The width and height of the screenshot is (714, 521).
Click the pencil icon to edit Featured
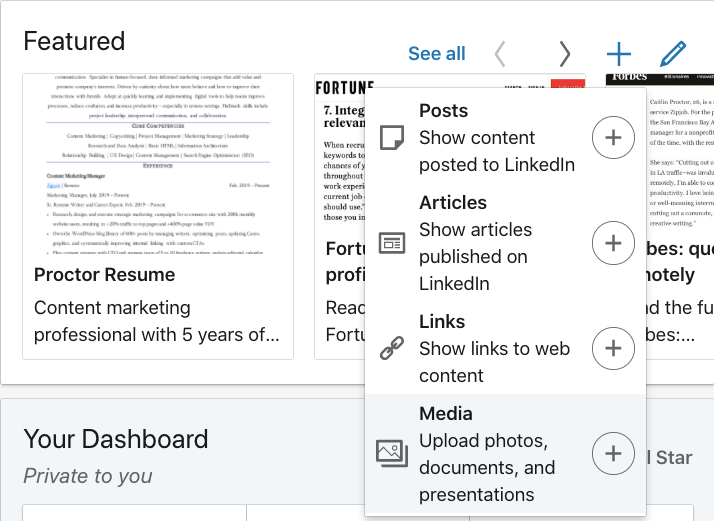pyautogui.click(x=673, y=54)
